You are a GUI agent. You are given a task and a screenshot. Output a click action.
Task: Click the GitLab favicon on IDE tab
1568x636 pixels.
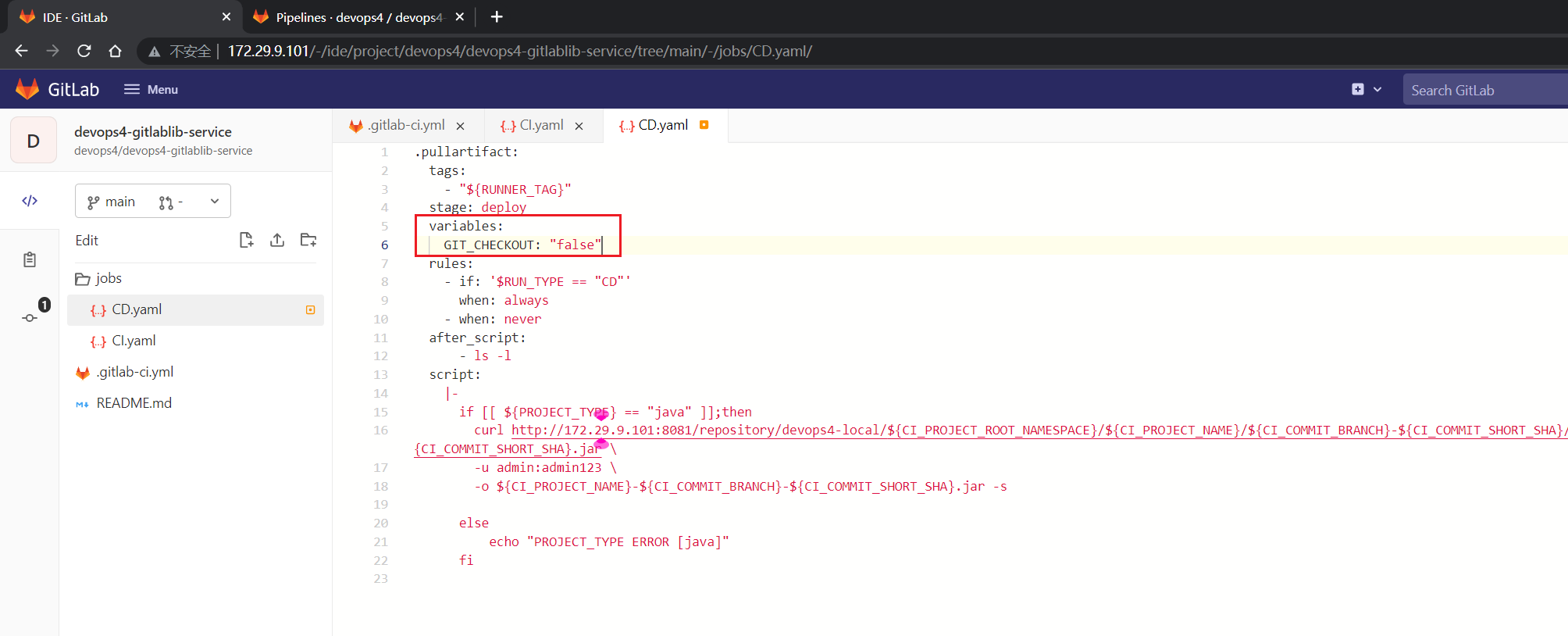tap(27, 16)
